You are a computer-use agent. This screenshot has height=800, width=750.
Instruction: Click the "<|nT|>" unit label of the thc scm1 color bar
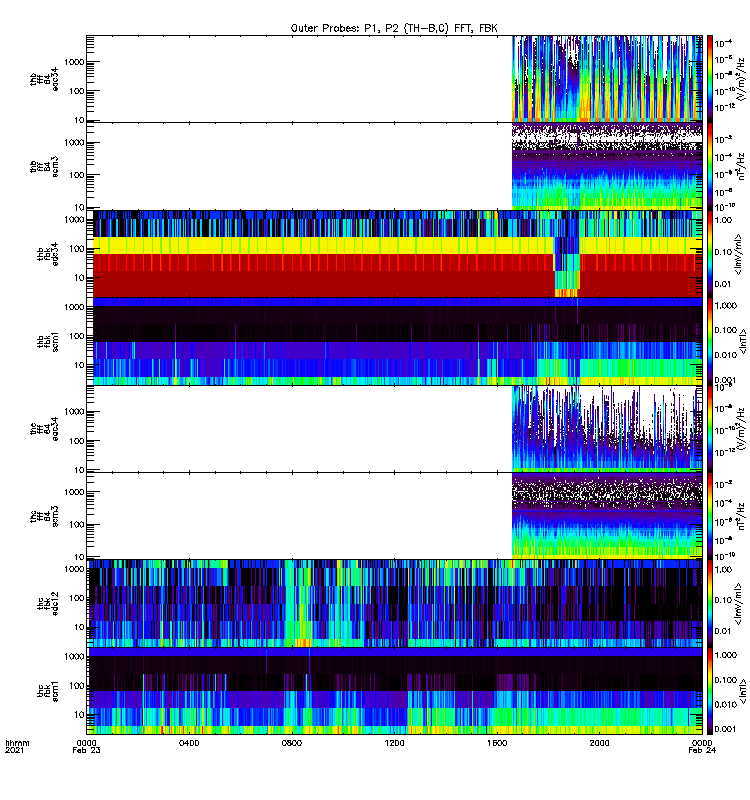click(x=742, y=691)
